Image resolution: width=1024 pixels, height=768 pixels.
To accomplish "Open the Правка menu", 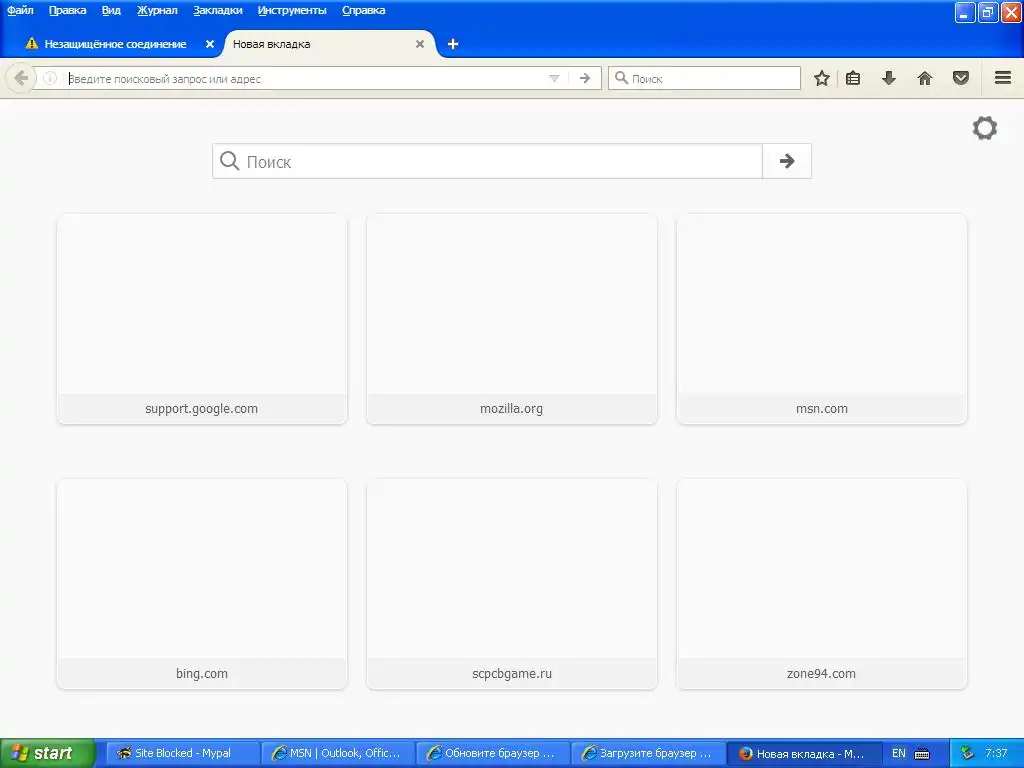I will tap(67, 10).
